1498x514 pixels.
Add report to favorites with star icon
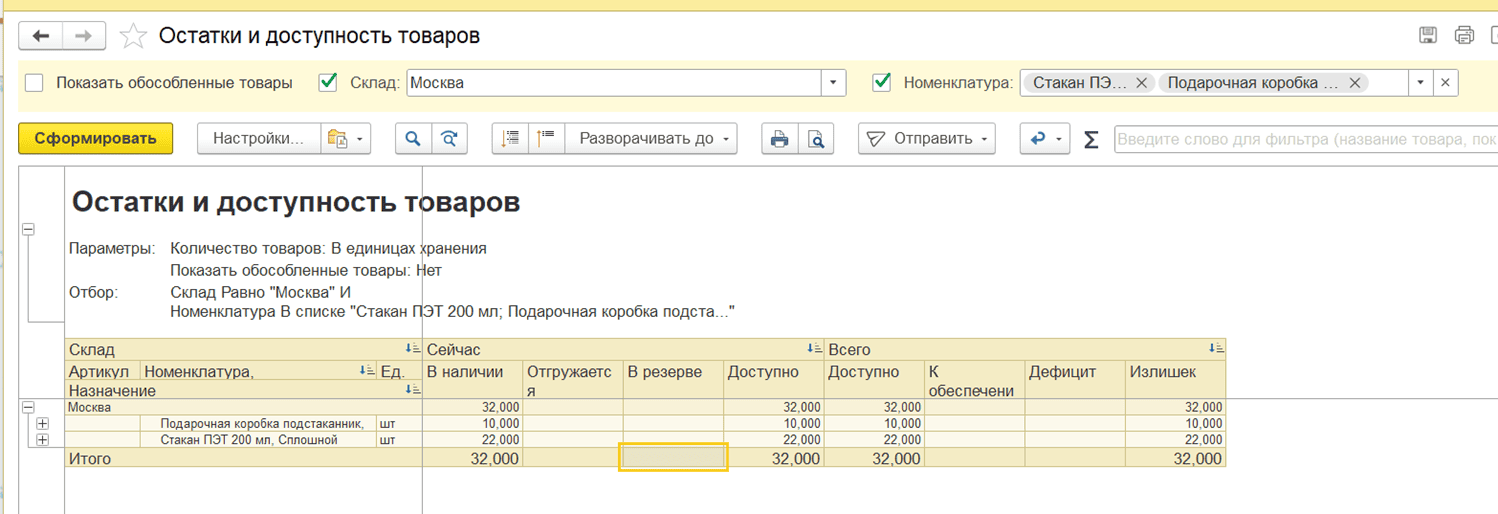[x=133, y=37]
